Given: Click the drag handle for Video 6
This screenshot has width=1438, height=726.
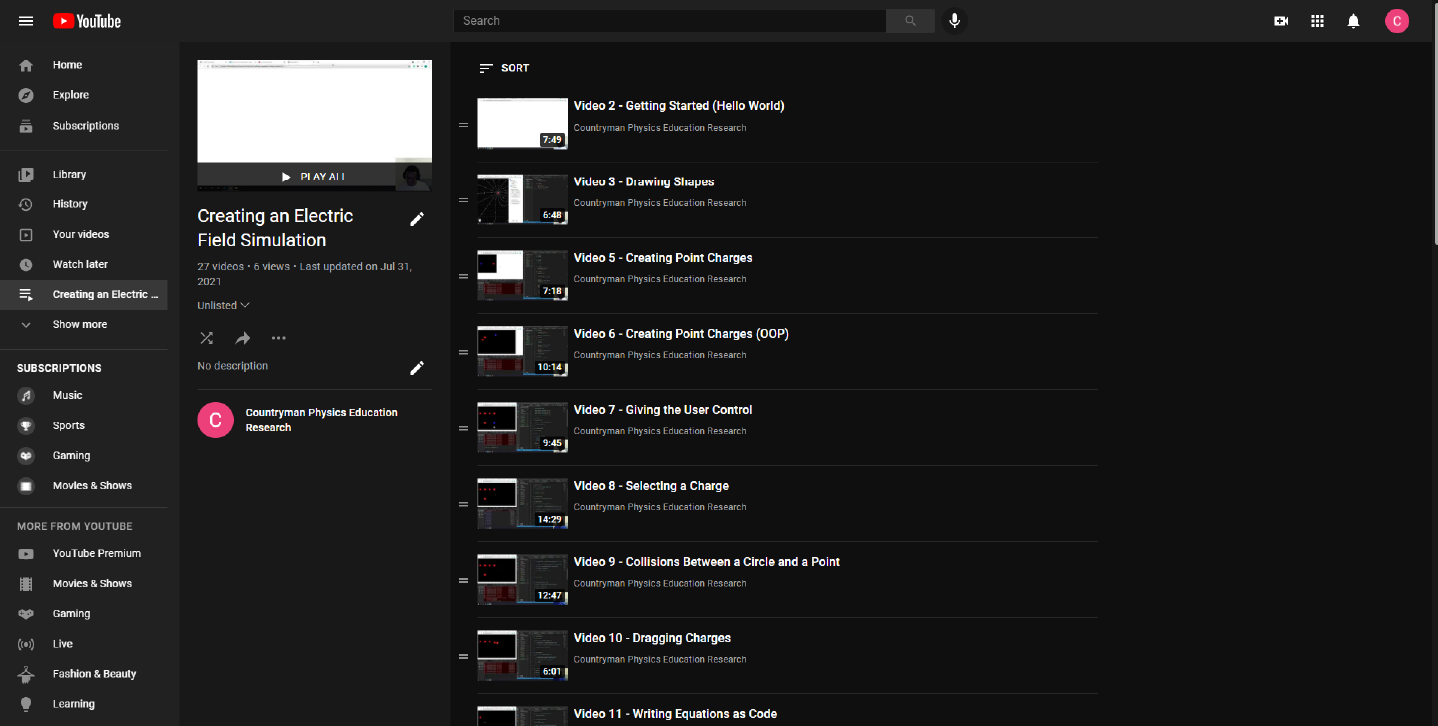Looking at the screenshot, I should pyautogui.click(x=463, y=352).
